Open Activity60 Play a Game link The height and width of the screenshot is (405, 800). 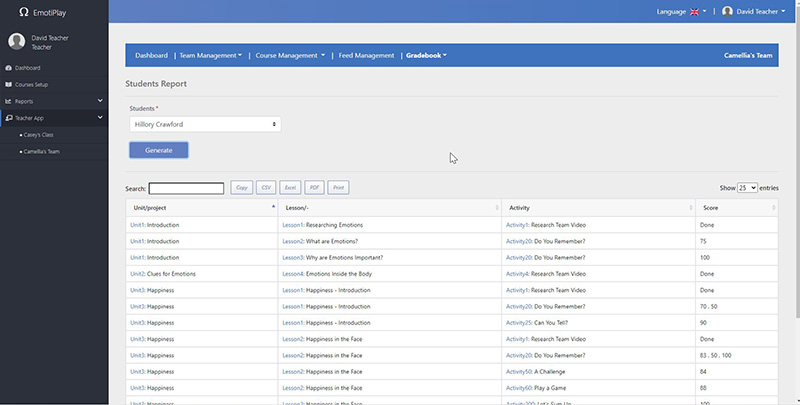tap(519, 388)
